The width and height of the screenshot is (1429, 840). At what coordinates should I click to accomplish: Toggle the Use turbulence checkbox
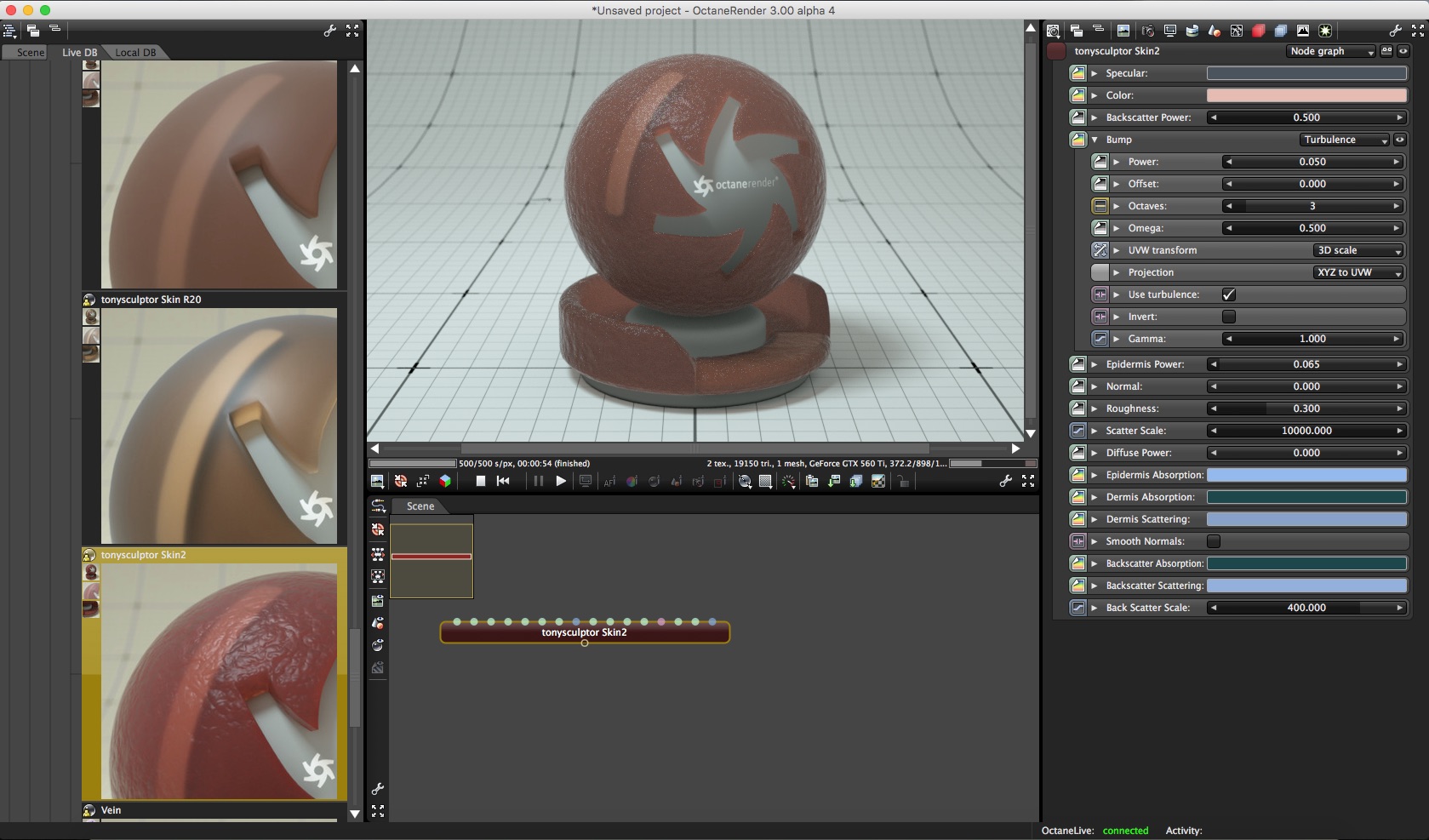coord(1229,294)
